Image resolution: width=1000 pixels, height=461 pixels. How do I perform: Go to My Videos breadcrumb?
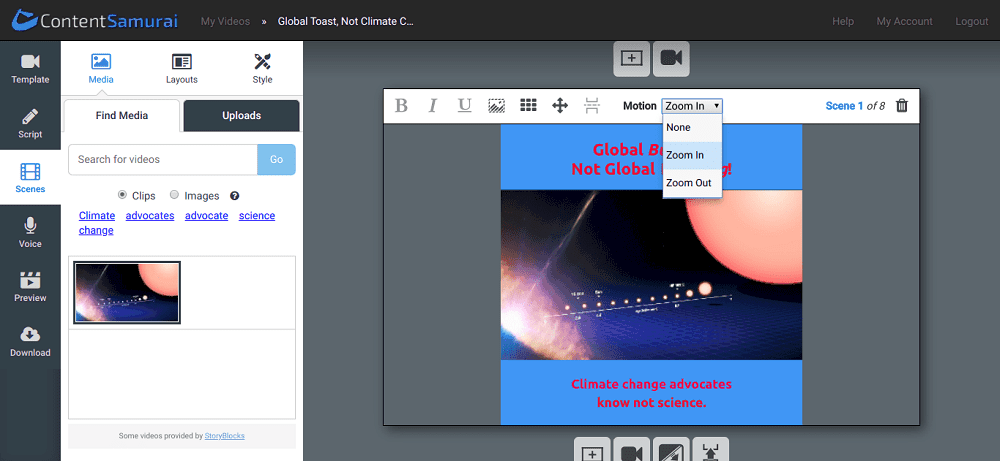[x=225, y=21]
